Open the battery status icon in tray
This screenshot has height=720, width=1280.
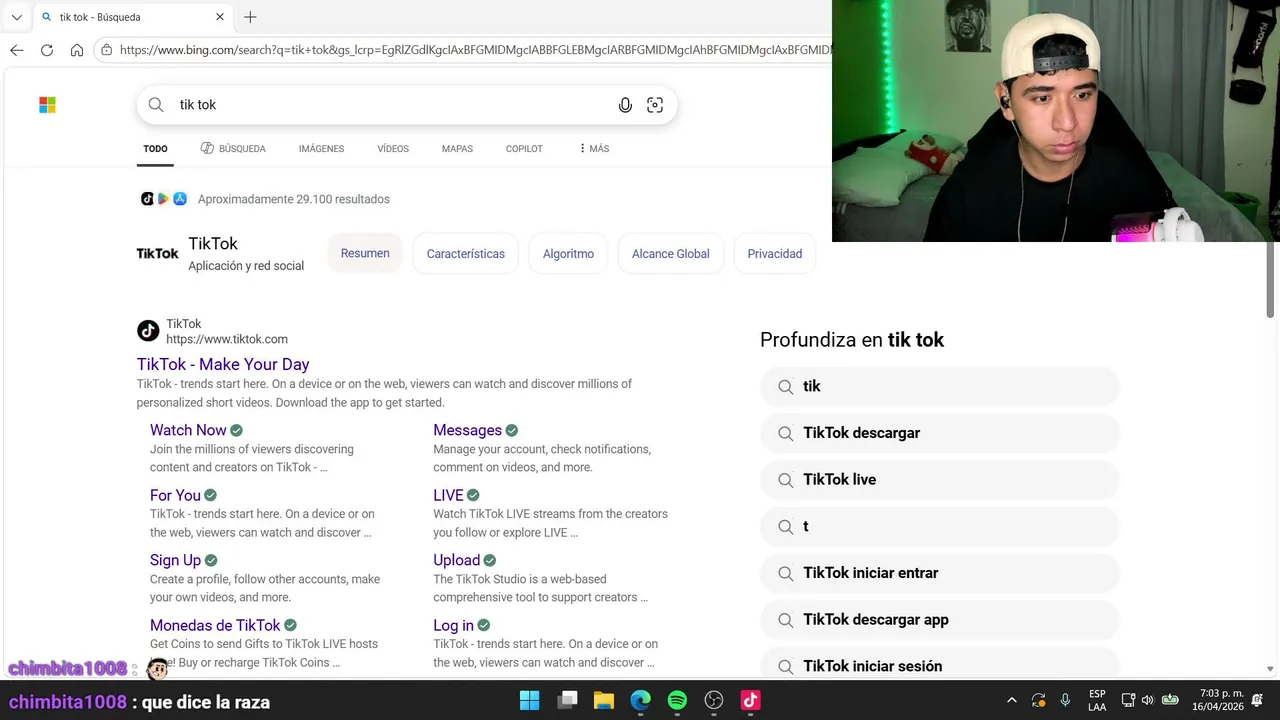tap(1169, 700)
